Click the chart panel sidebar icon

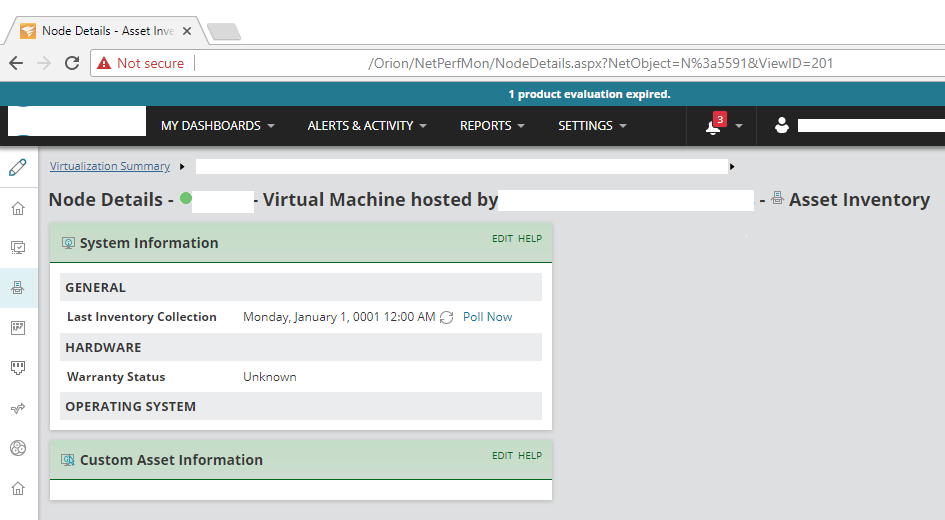pyautogui.click(x=18, y=328)
